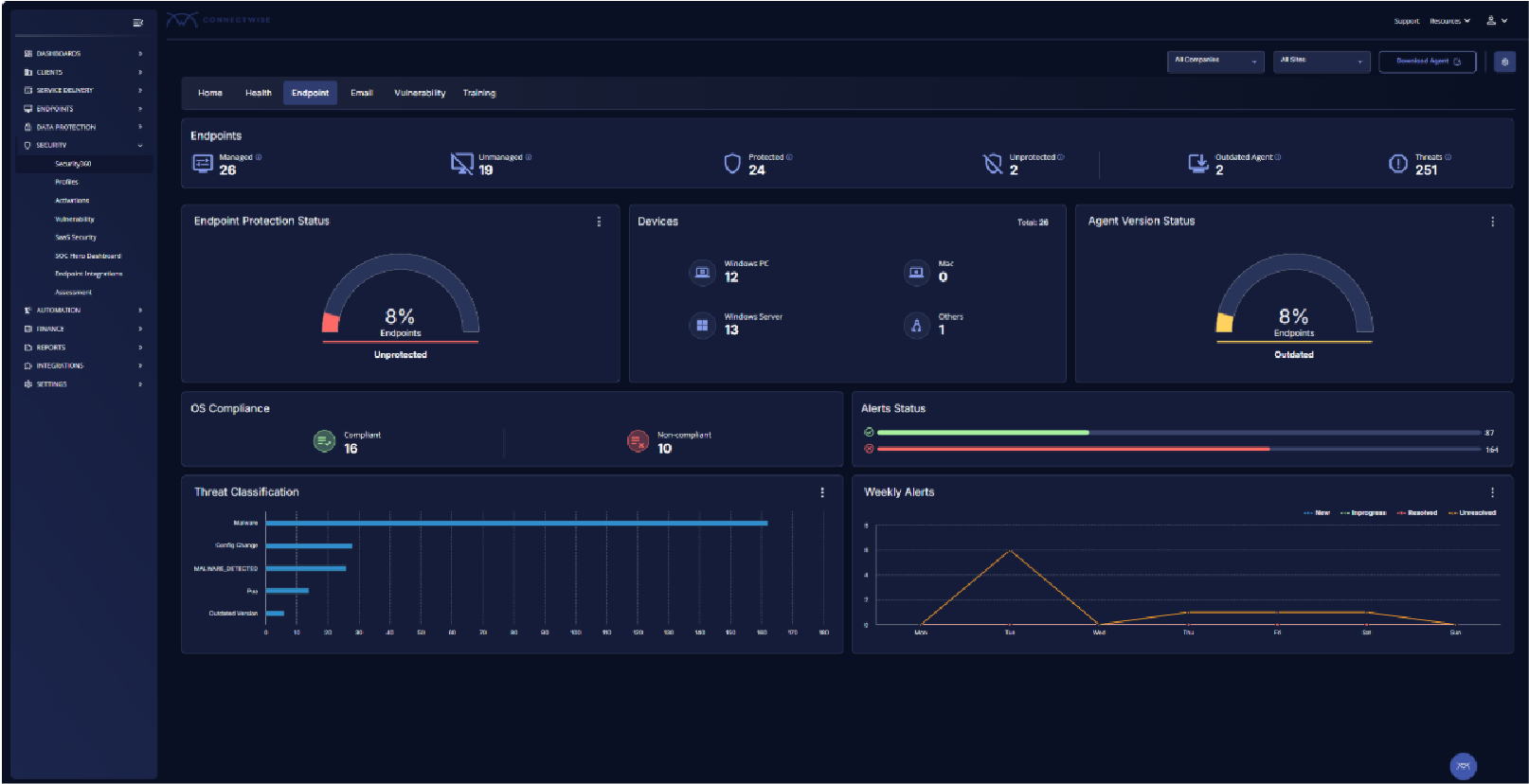Click the Threats alert icon
Image resolution: width=1529 pixels, height=784 pixels.
[1397, 164]
